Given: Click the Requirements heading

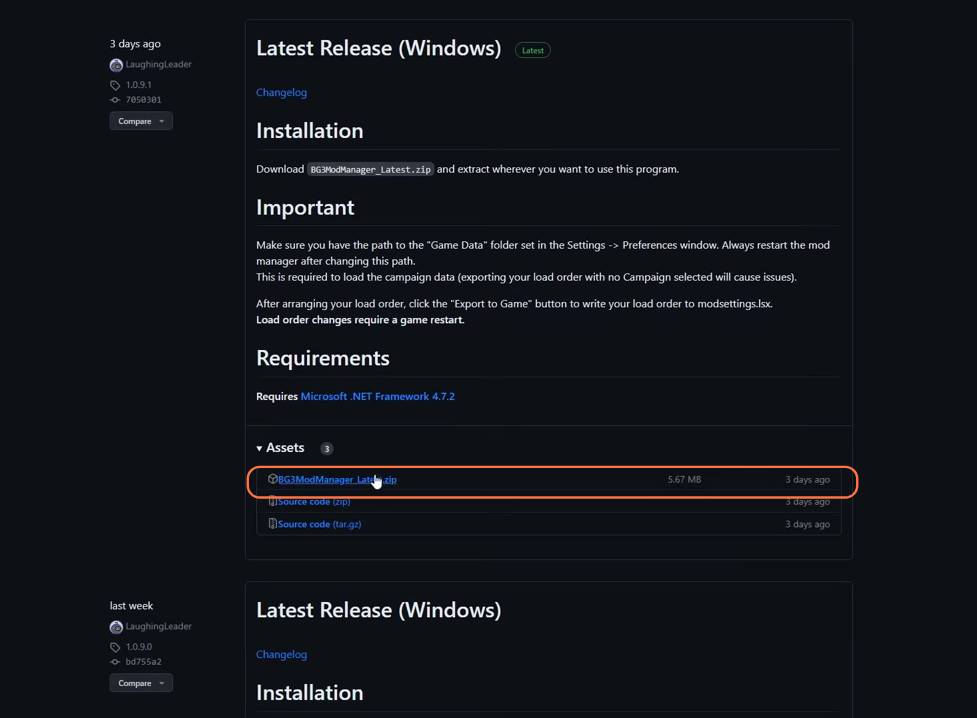Looking at the screenshot, I should (x=323, y=358).
